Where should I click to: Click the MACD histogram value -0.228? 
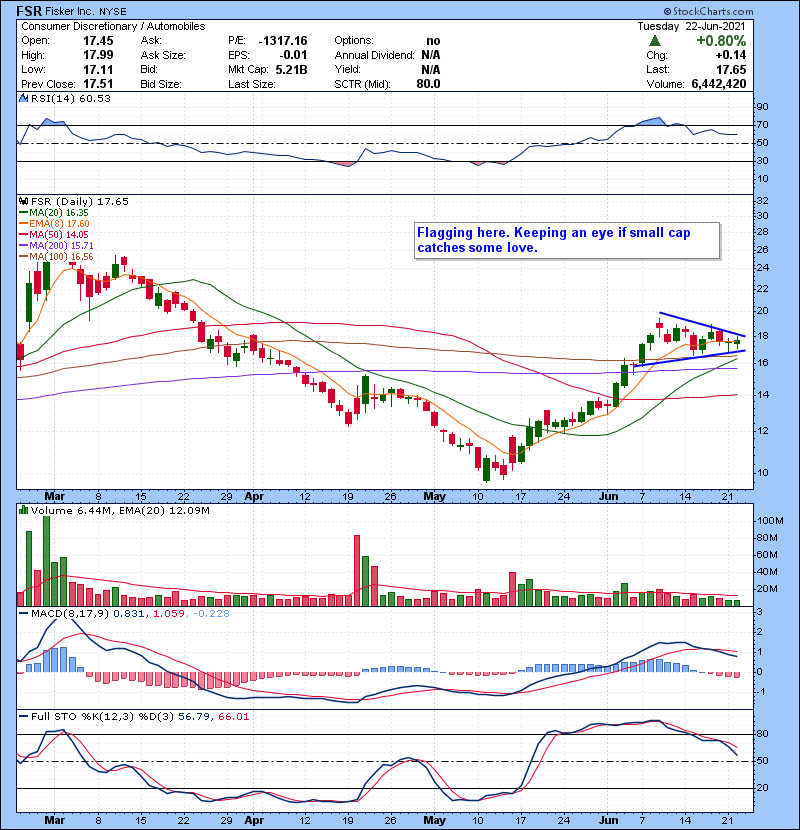(211, 614)
